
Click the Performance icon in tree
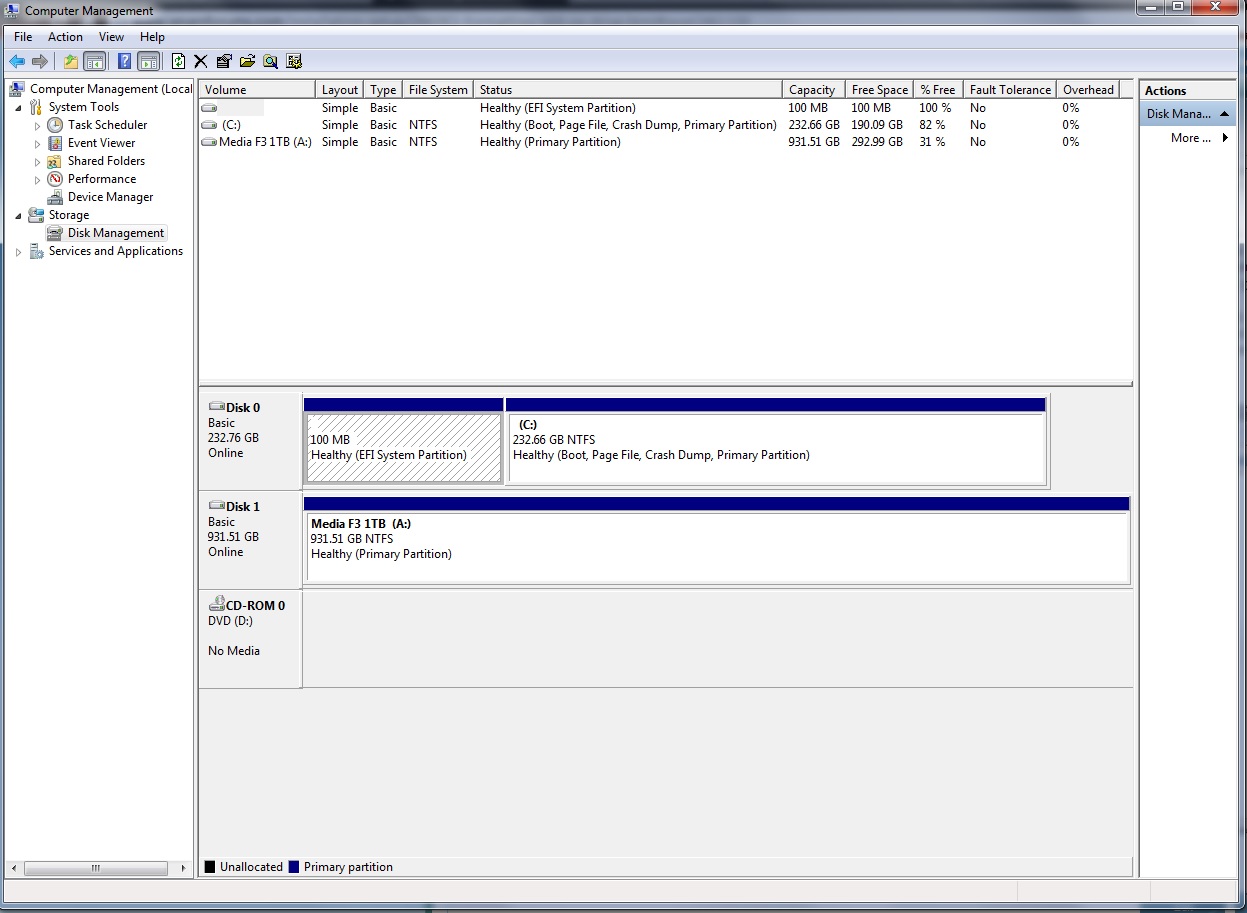pyautogui.click(x=55, y=179)
